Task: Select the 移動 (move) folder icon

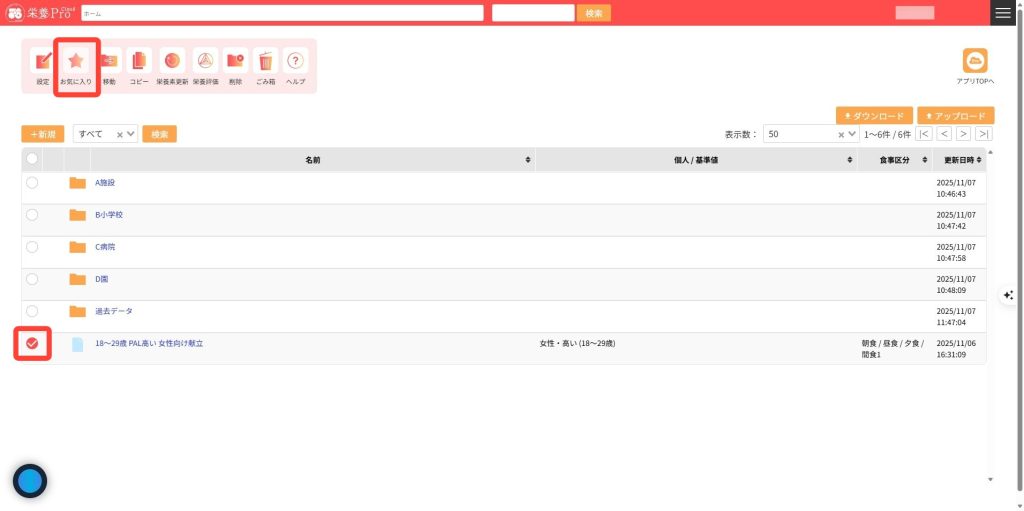Action: pyautogui.click(x=109, y=62)
